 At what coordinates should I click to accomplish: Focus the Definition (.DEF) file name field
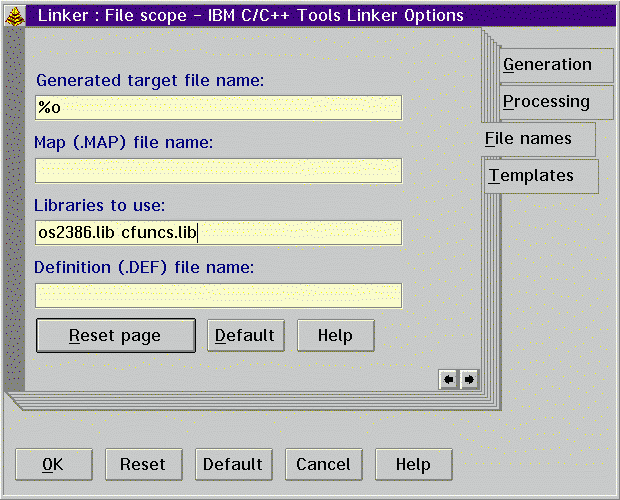[x=219, y=296]
